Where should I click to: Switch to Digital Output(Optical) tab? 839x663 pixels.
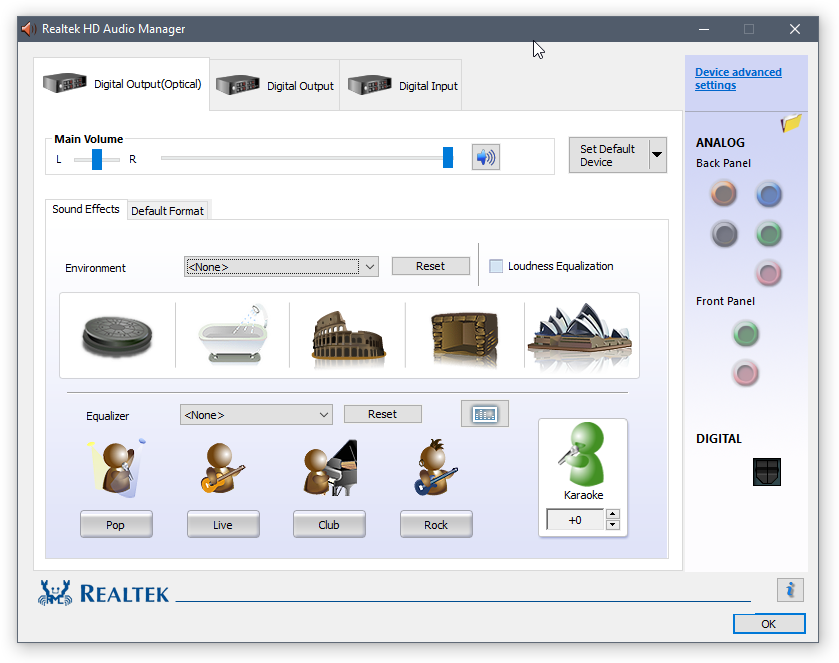tap(122, 84)
